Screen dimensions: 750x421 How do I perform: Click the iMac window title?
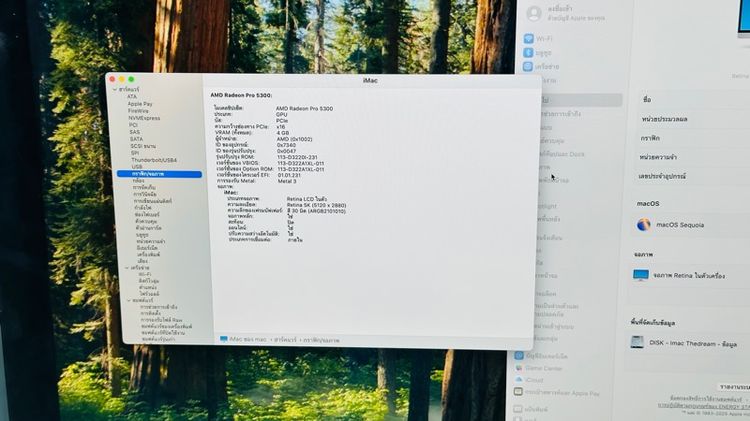370,81
